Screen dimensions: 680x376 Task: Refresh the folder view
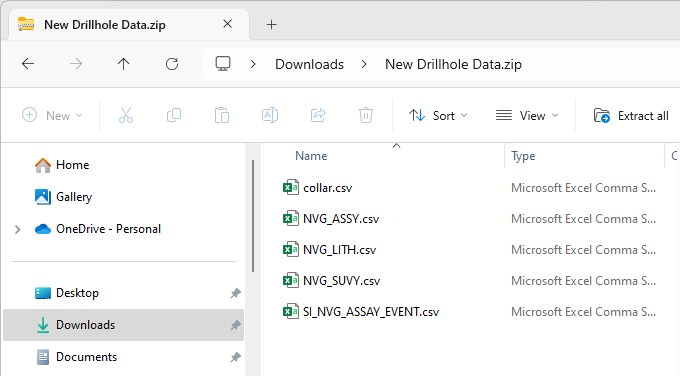pyautogui.click(x=172, y=64)
